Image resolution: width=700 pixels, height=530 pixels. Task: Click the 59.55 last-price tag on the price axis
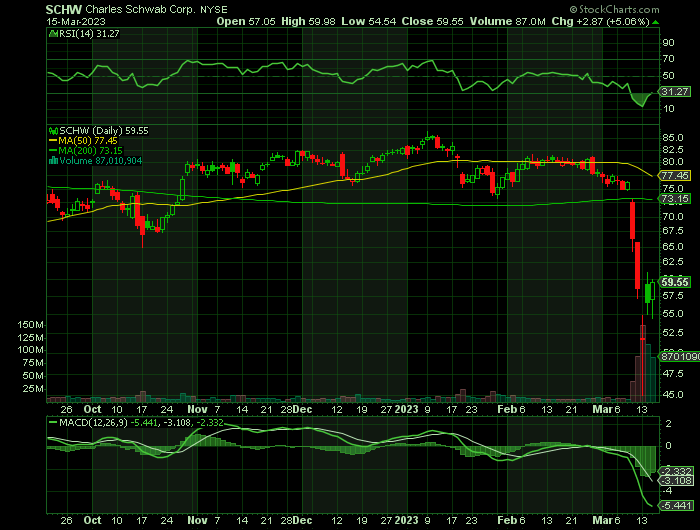tap(675, 282)
